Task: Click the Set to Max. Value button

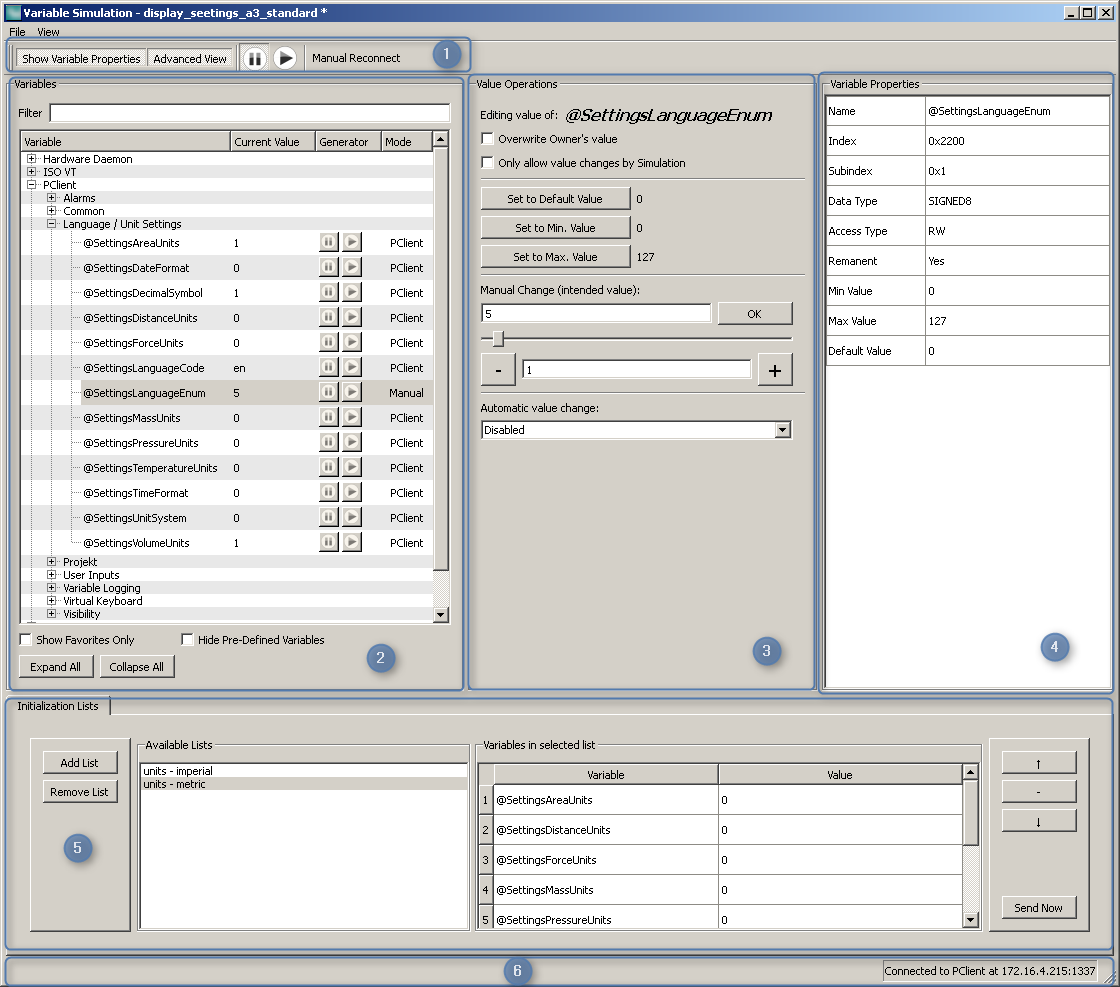Action: (554, 257)
